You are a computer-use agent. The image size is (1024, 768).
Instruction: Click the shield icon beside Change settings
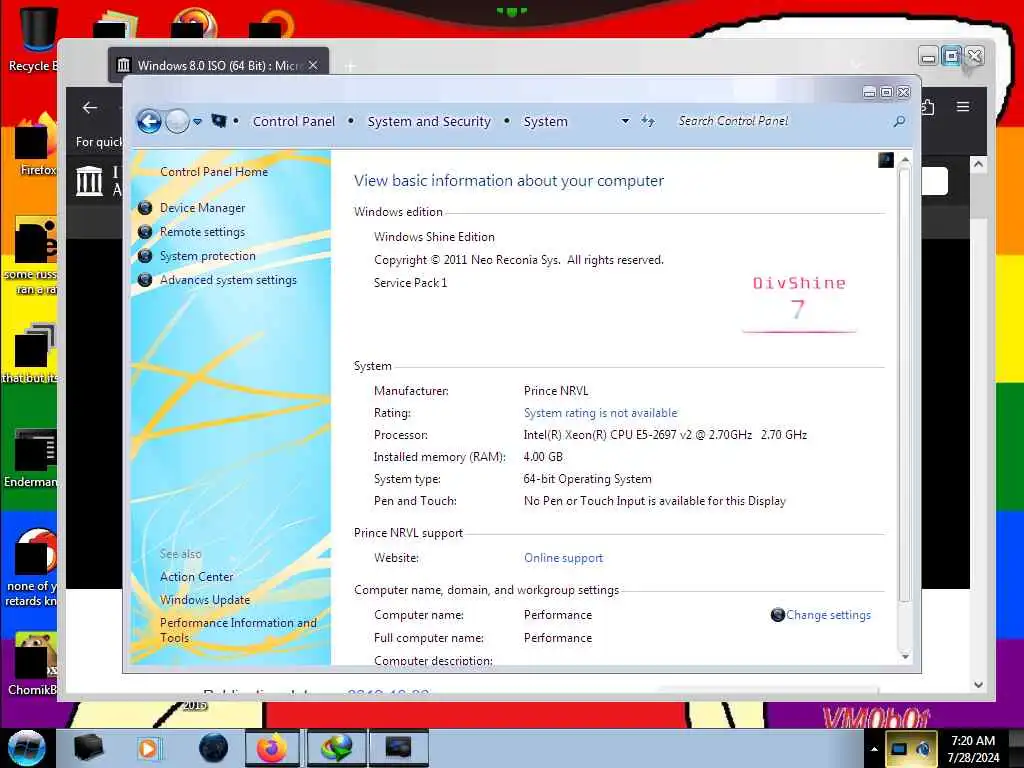pyautogui.click(x=777, y=615)
